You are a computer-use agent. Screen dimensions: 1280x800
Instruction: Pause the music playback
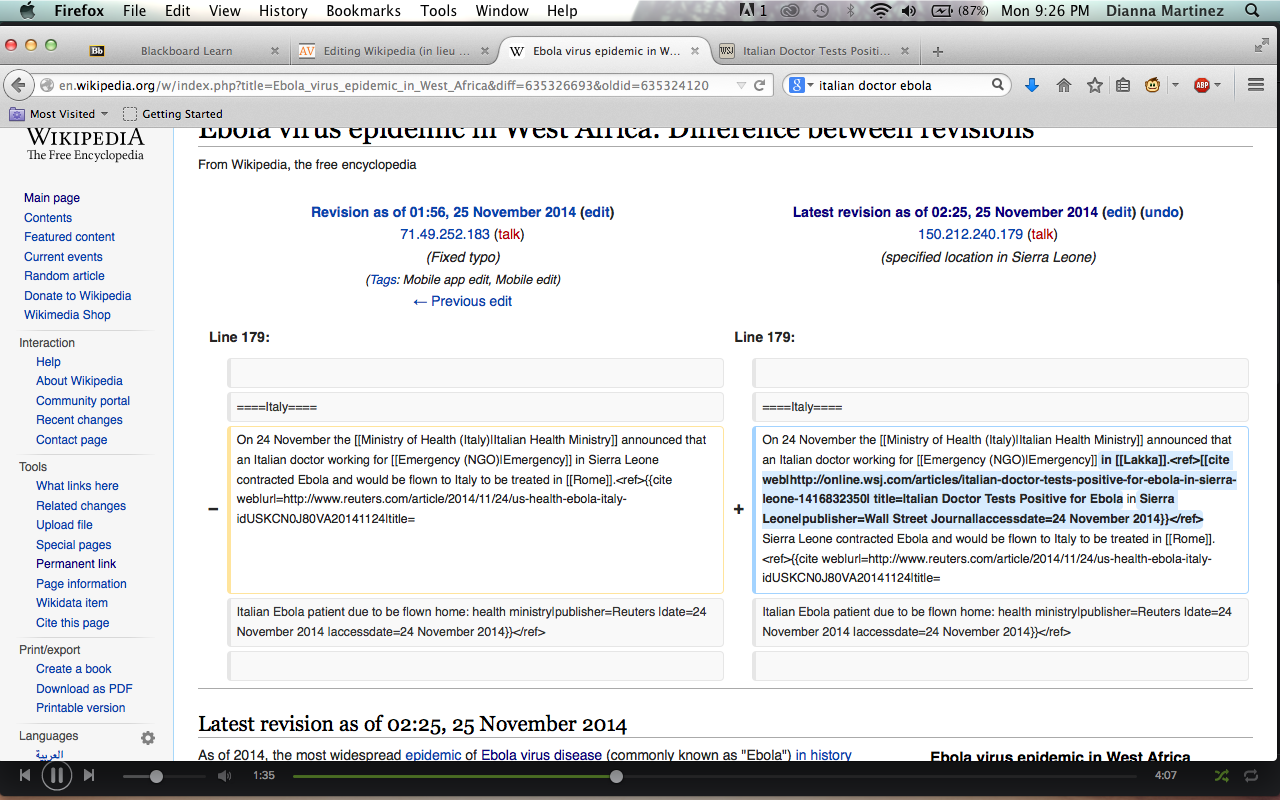[56, 775]
